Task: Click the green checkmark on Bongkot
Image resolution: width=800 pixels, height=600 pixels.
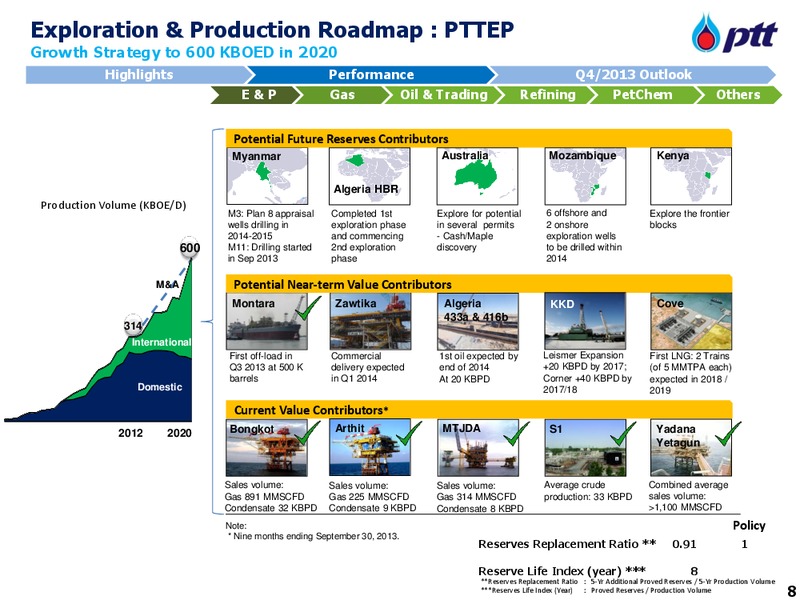Action: (x=308, y=433)
